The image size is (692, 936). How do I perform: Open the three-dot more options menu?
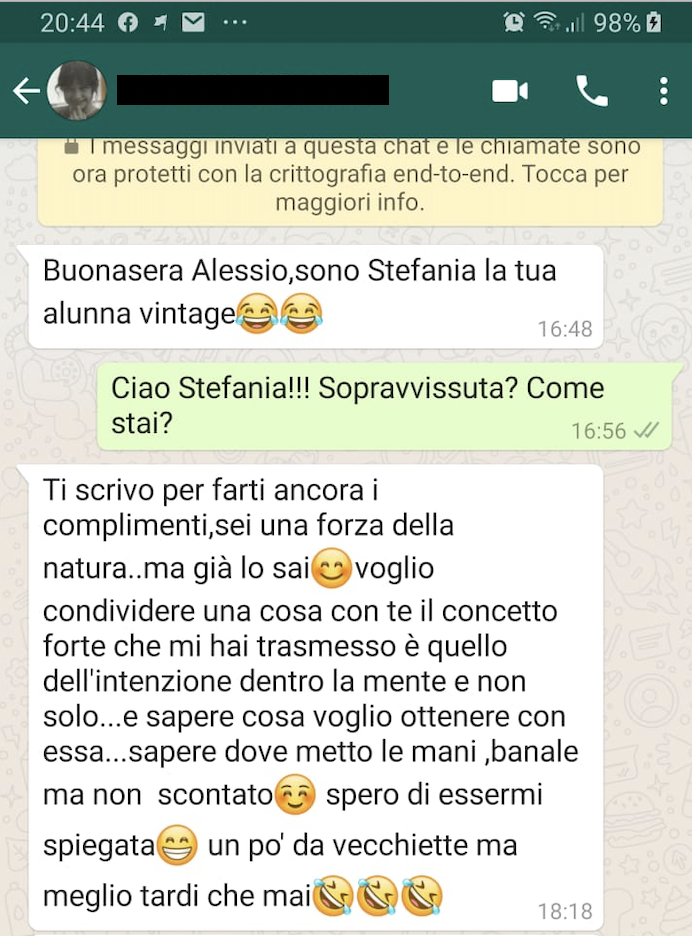(x=664, y=91)
